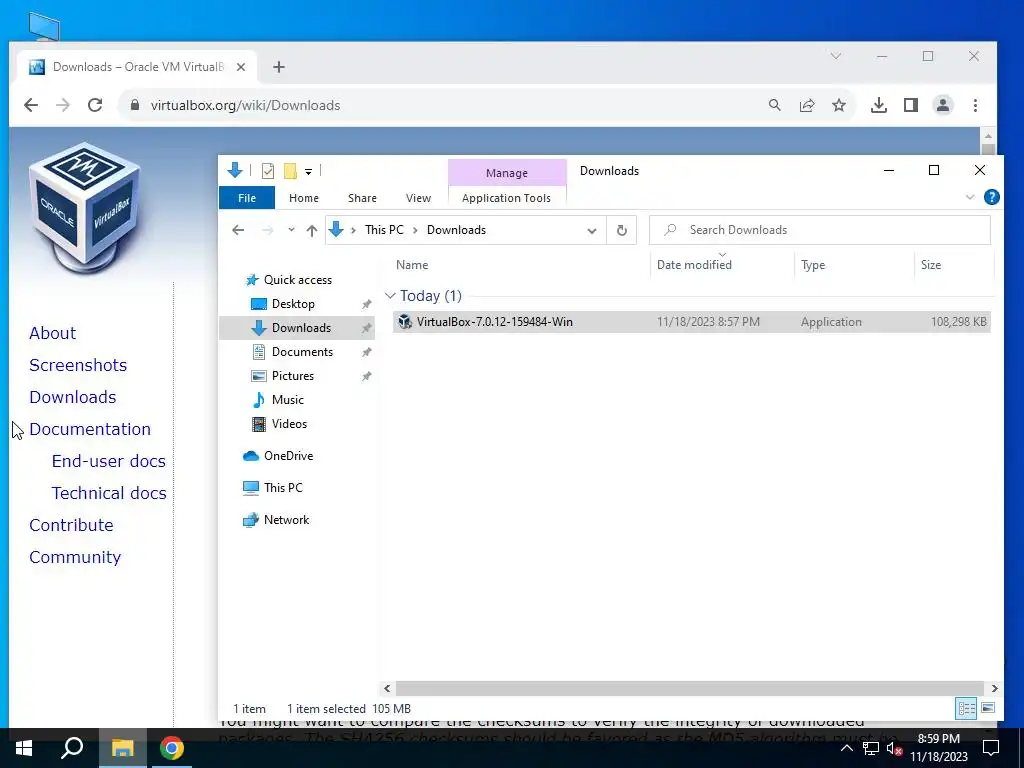1024x768 pixels.
Task: Switch to the Share ribbon tab
Action: pos(362,198)
